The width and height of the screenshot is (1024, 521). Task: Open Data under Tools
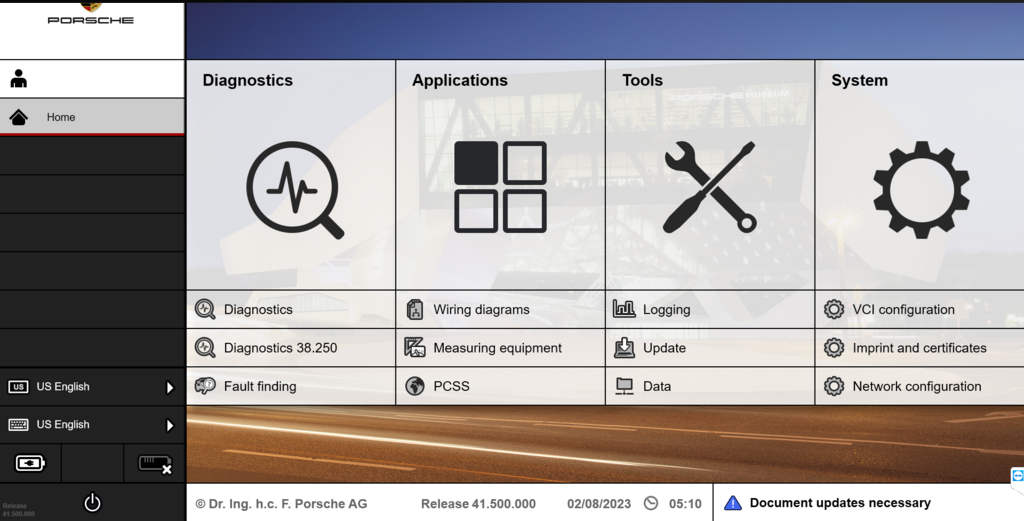[710, 386]
